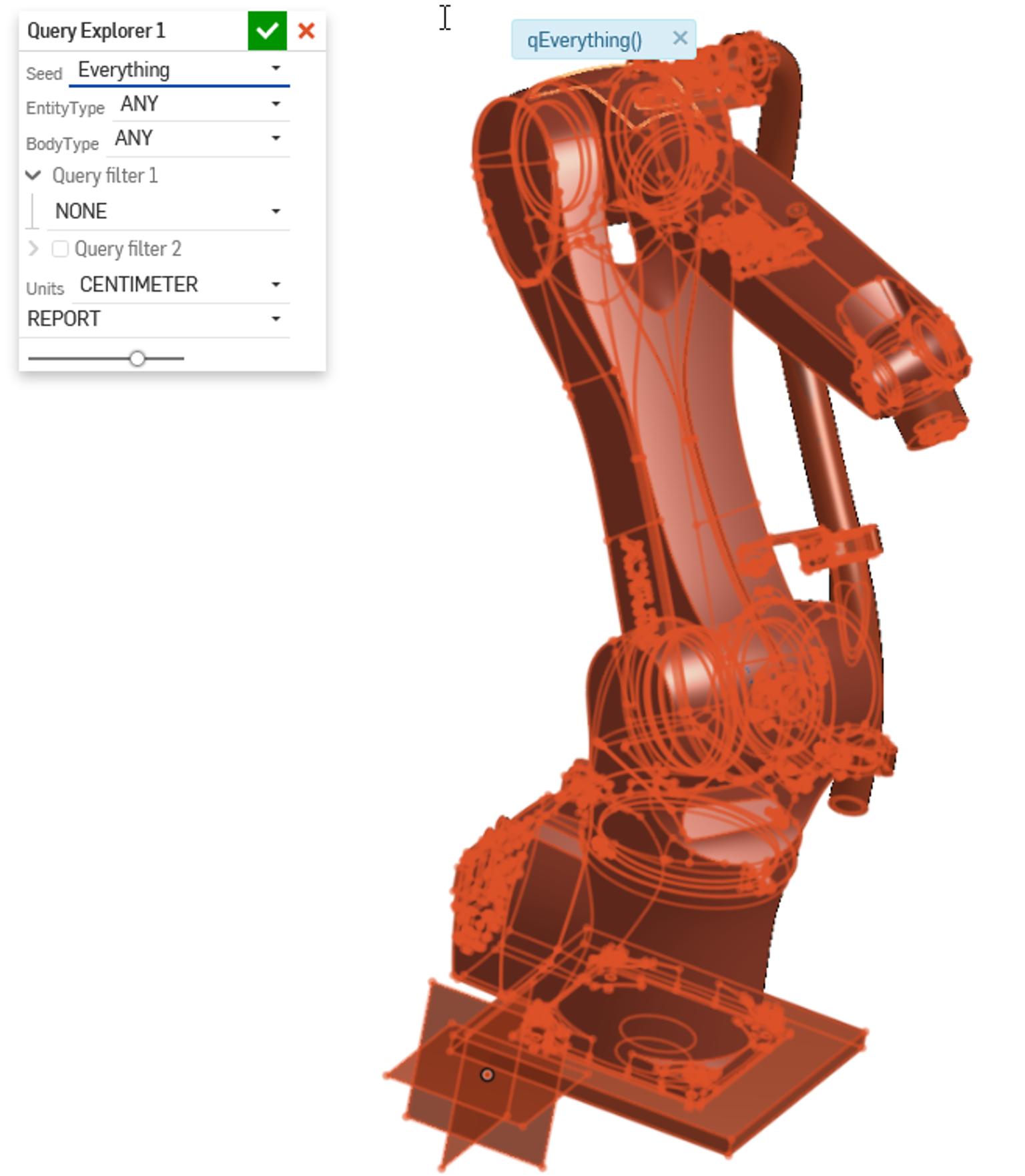This screenshot has width=1025, height=1176.
Task: Click the Query filter 1 label text
Action: [x=105, y=176]
